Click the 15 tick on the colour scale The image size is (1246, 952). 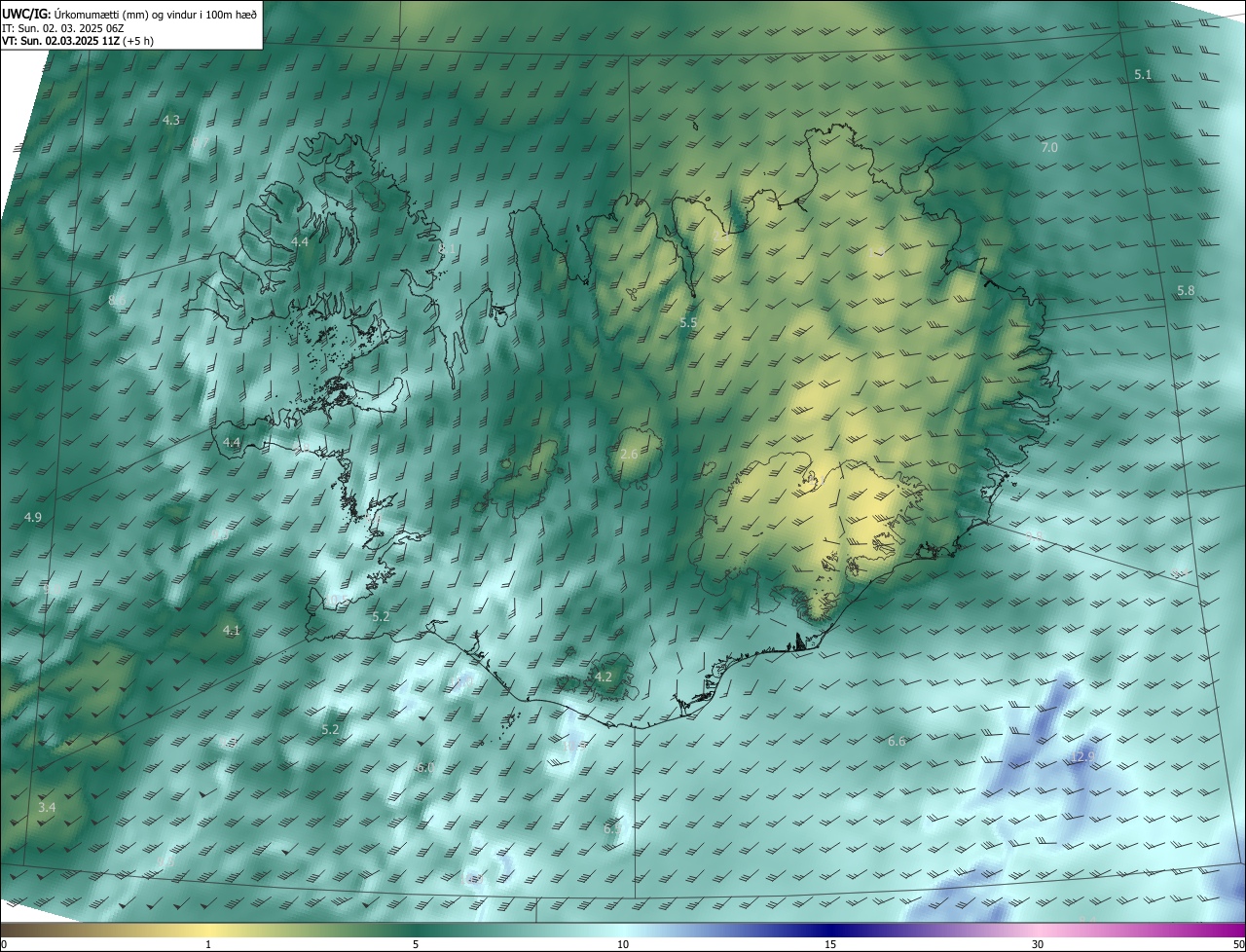point(830,945)
